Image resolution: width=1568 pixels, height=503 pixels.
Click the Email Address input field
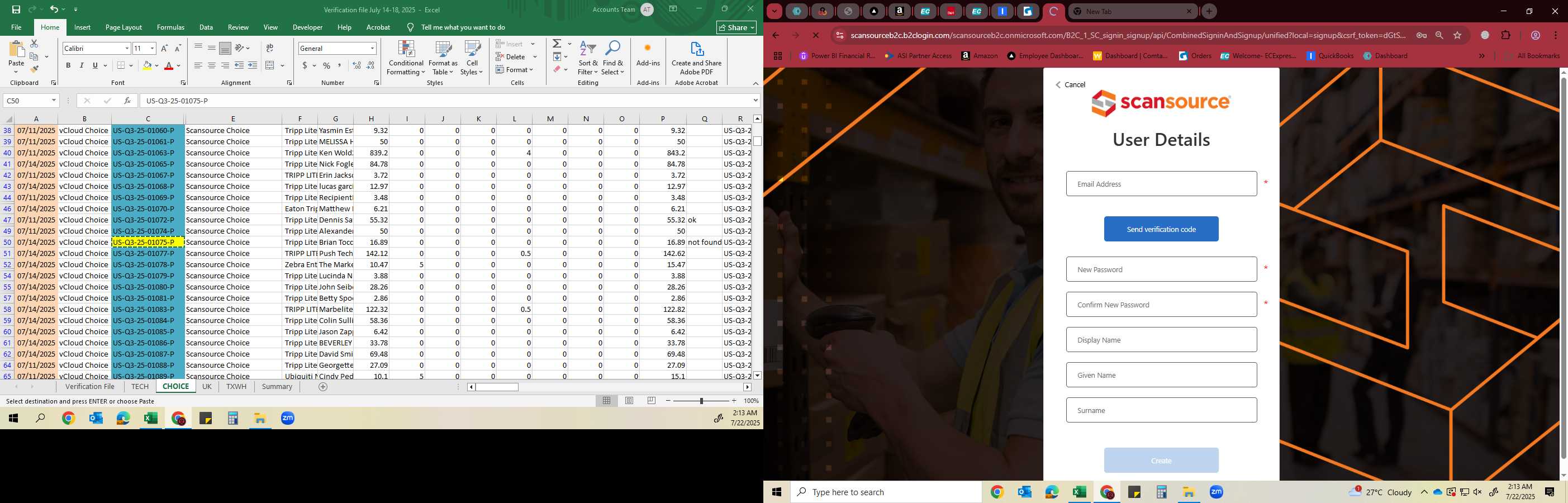click(1161, 184)
